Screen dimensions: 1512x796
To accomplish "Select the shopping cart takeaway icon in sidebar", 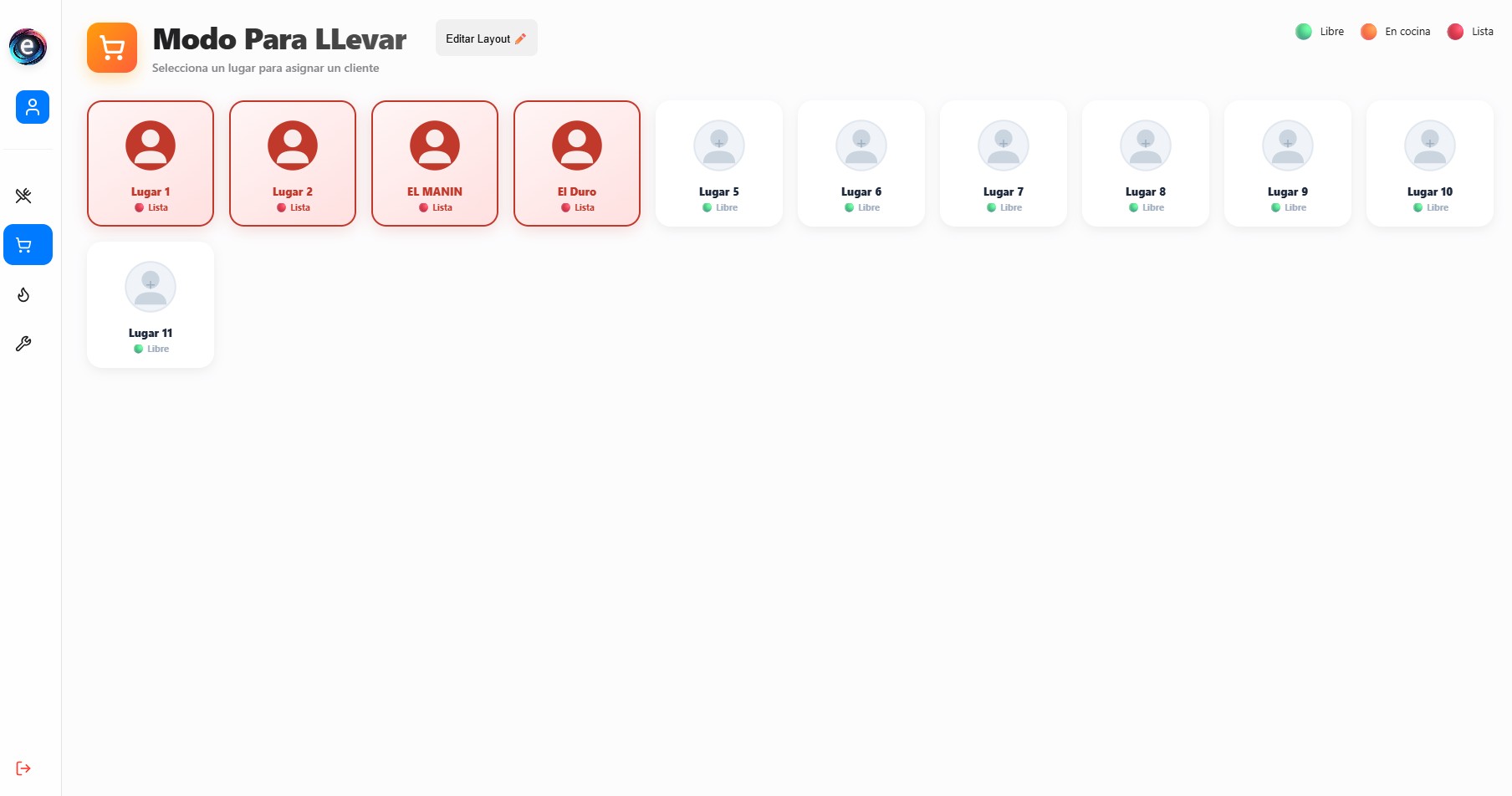I will [28, 245].
